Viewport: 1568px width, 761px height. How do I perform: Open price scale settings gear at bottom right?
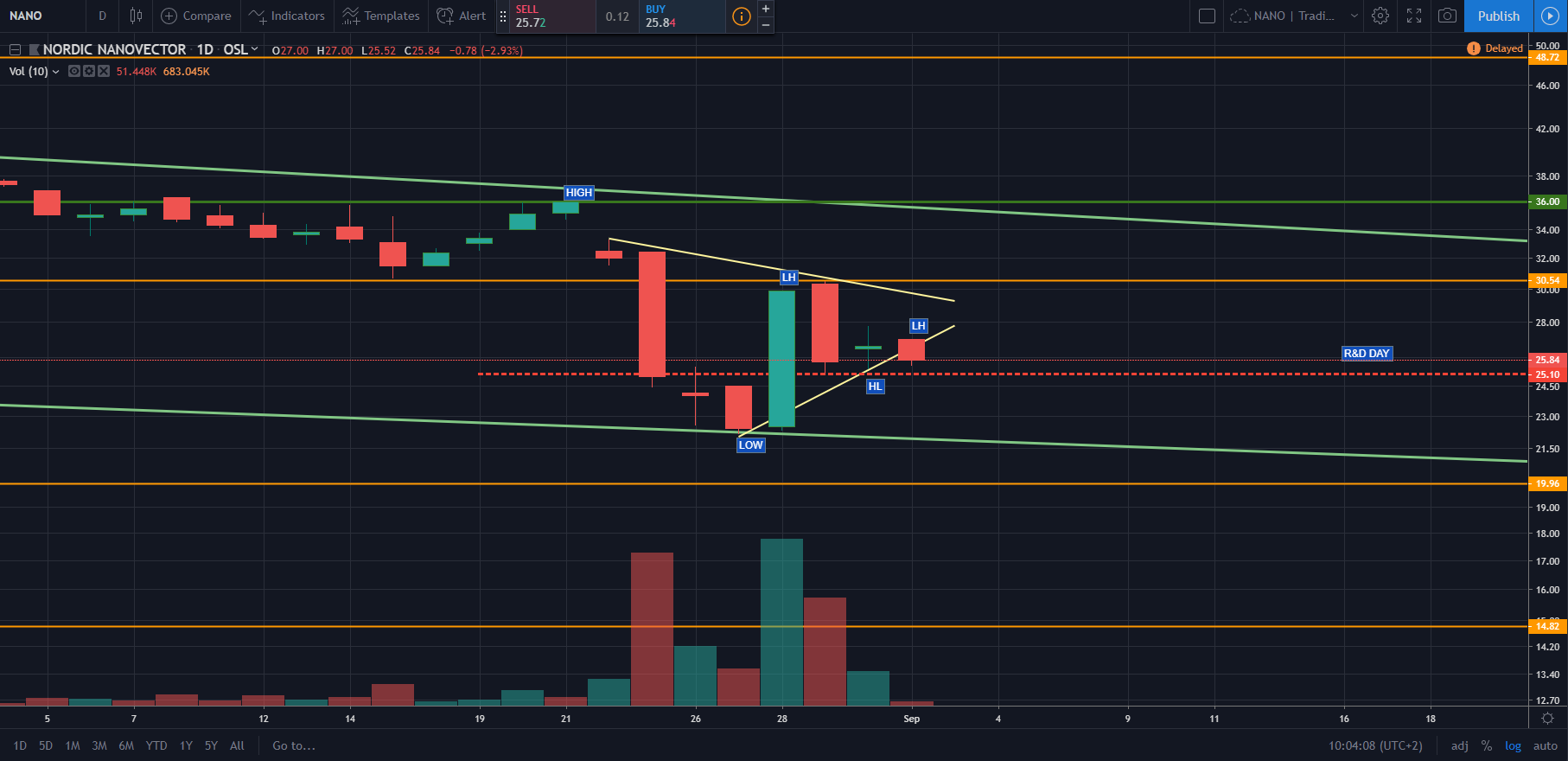click(1547, 719)
